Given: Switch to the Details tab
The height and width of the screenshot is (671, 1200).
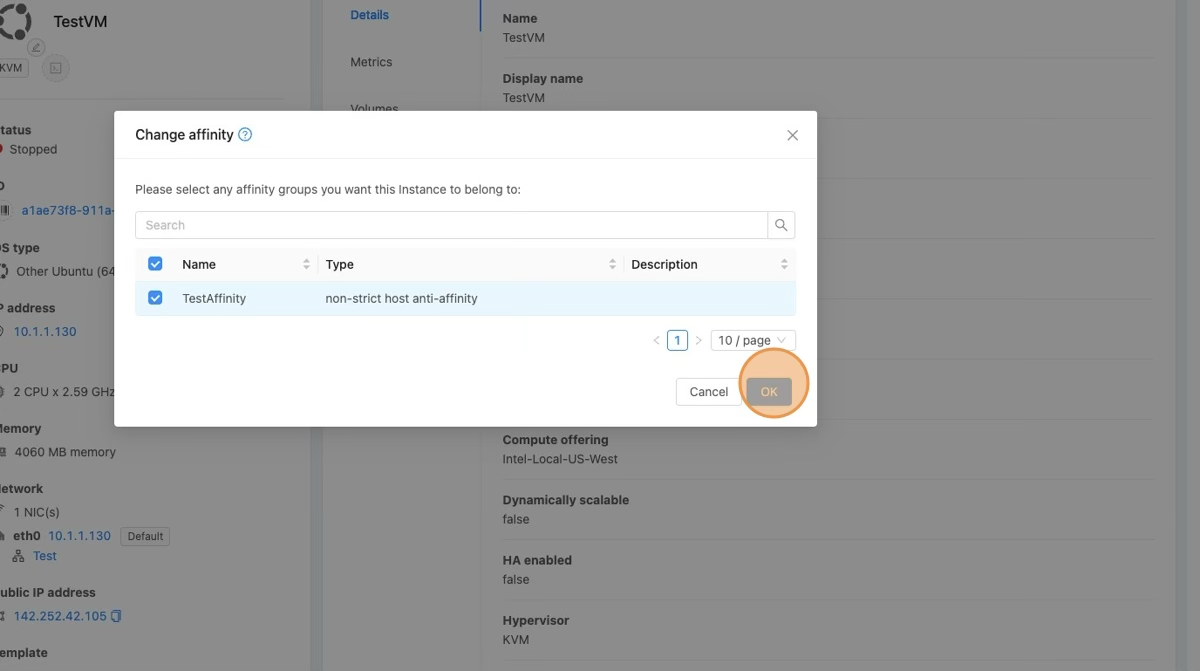Looking at the screenshot, I should 370,15.
